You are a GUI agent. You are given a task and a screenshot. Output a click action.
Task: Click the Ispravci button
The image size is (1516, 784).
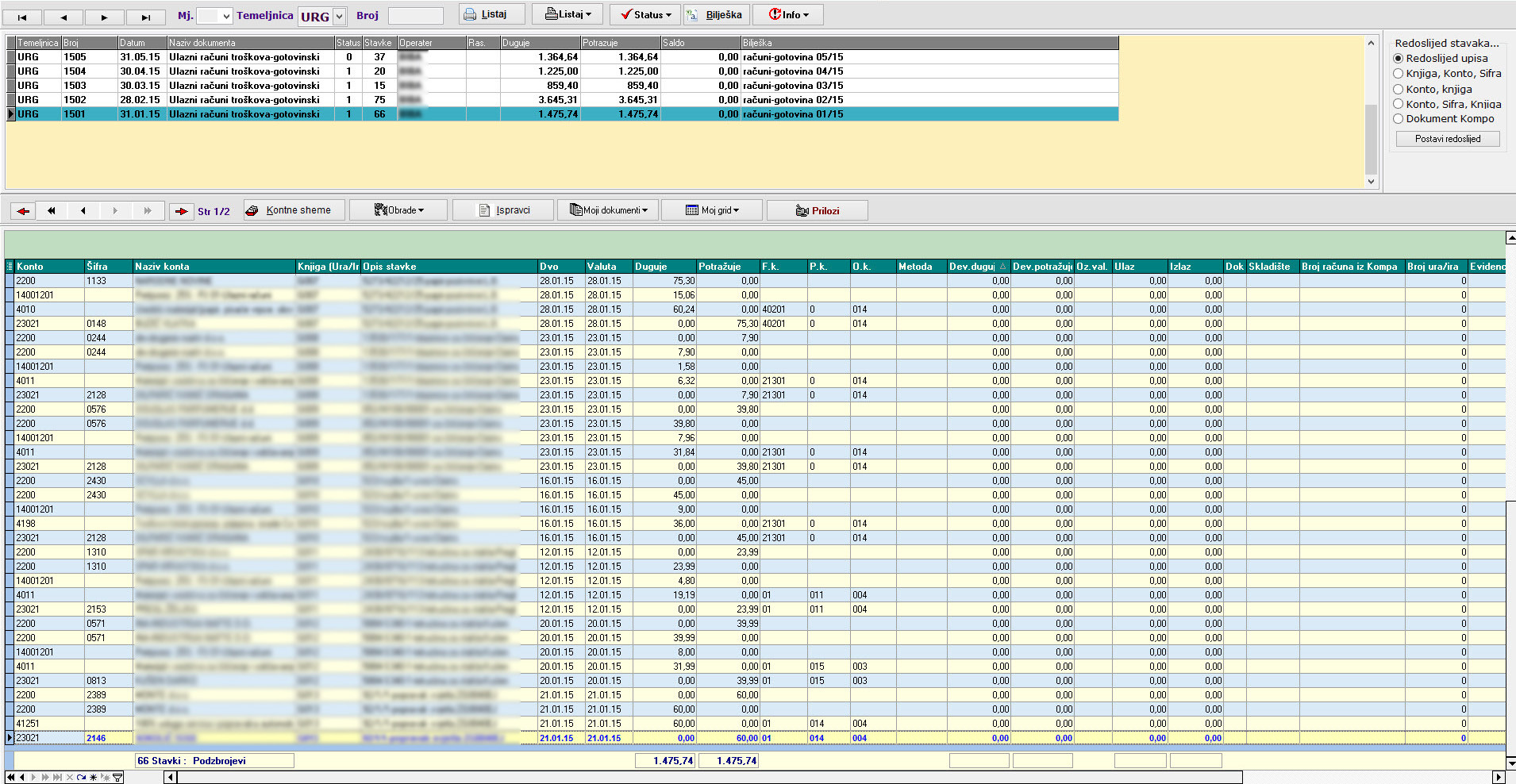pyautogui.click(x=503, y=210)
